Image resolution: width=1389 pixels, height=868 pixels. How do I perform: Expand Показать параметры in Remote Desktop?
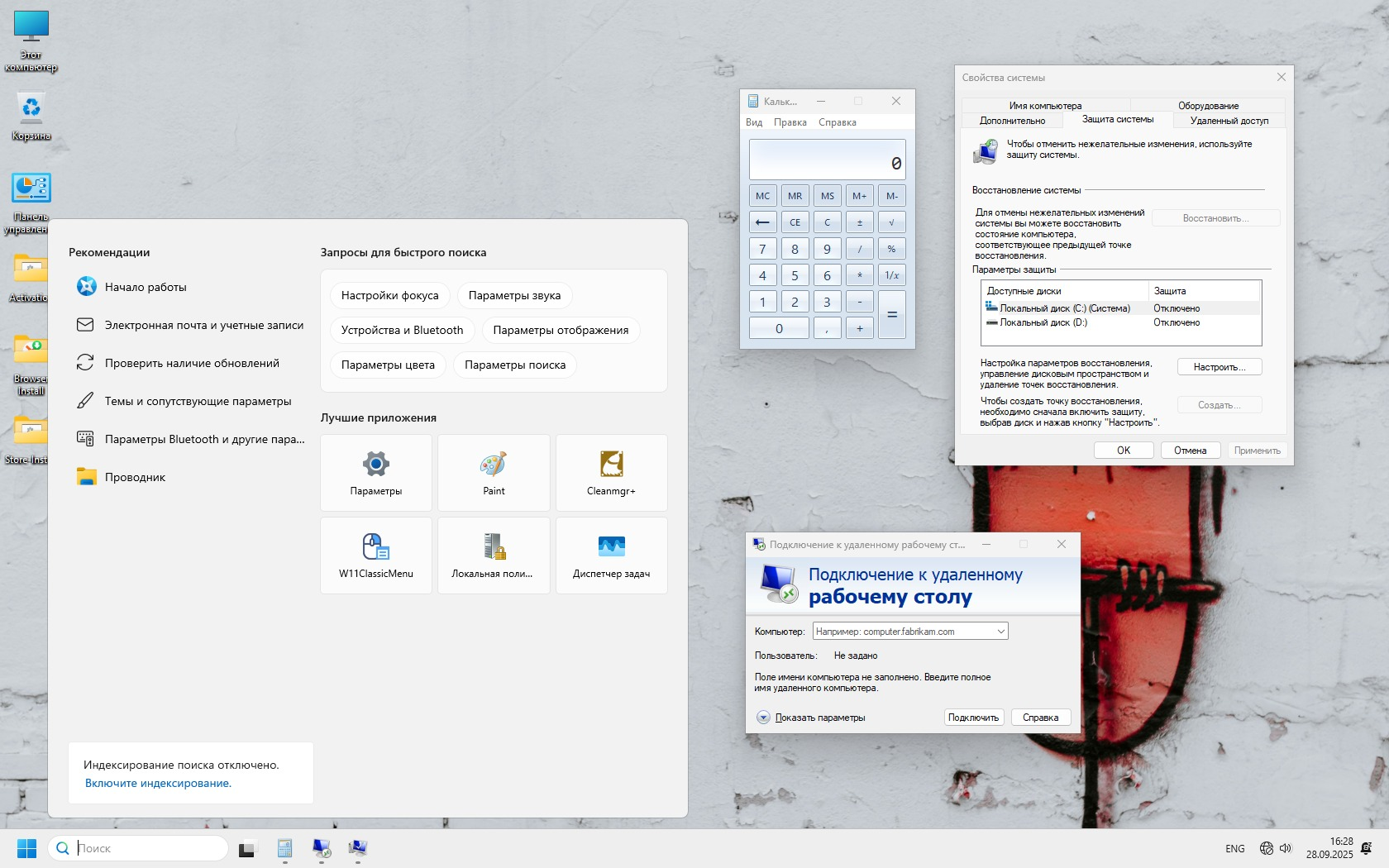coord(763,718)
